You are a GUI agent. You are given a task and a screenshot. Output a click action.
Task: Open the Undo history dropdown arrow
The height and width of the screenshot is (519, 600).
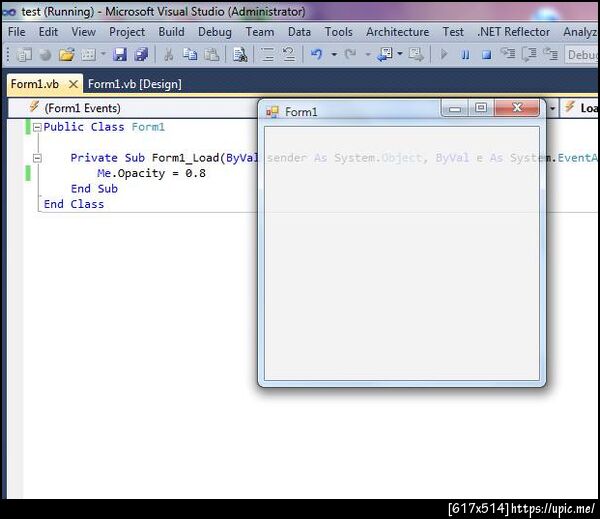[334, 54]
